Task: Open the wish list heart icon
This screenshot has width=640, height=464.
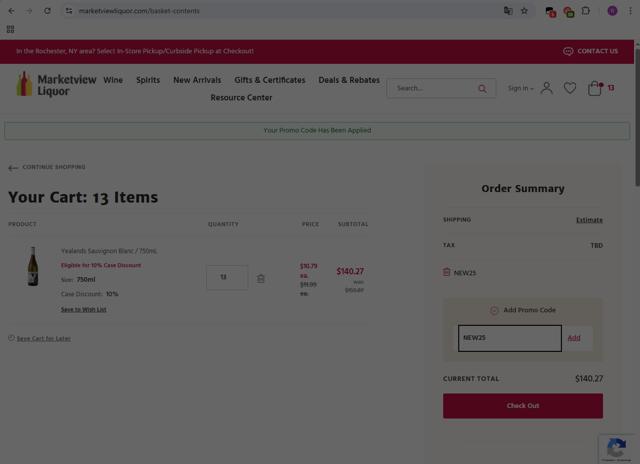Action: [570, 88]
